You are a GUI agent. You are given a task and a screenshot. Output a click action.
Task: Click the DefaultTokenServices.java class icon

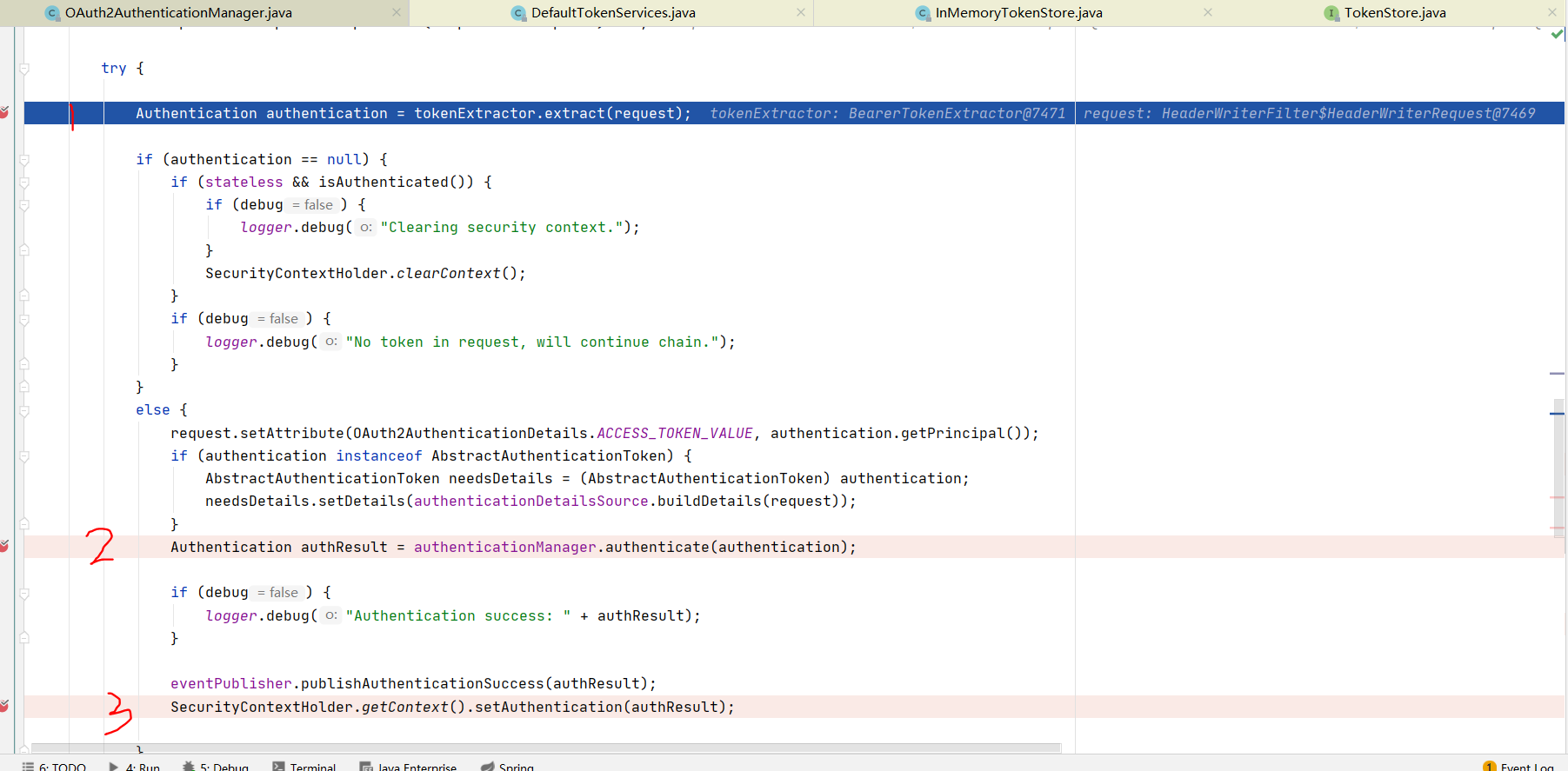coord(518,13)
